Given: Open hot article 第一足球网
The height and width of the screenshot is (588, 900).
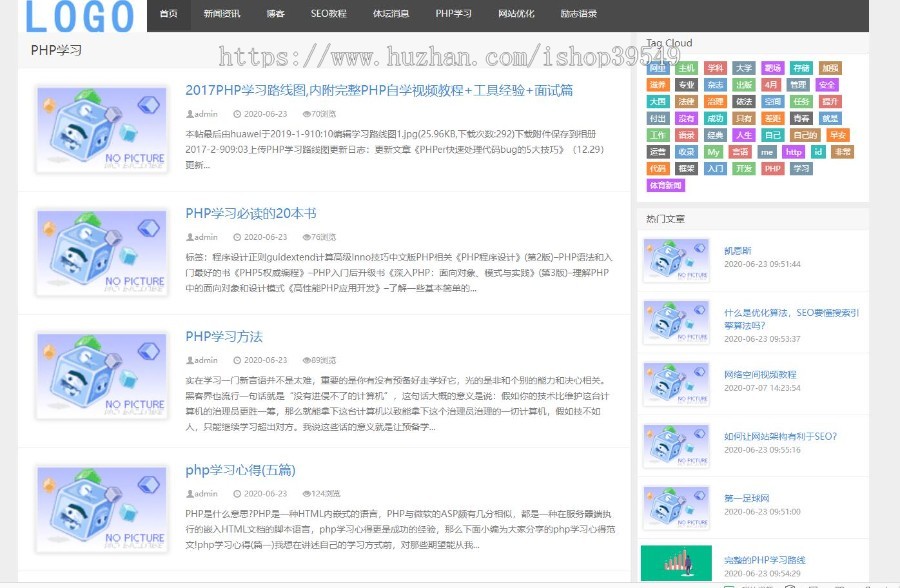Looking at the screenshot, I should coord(746,498).
